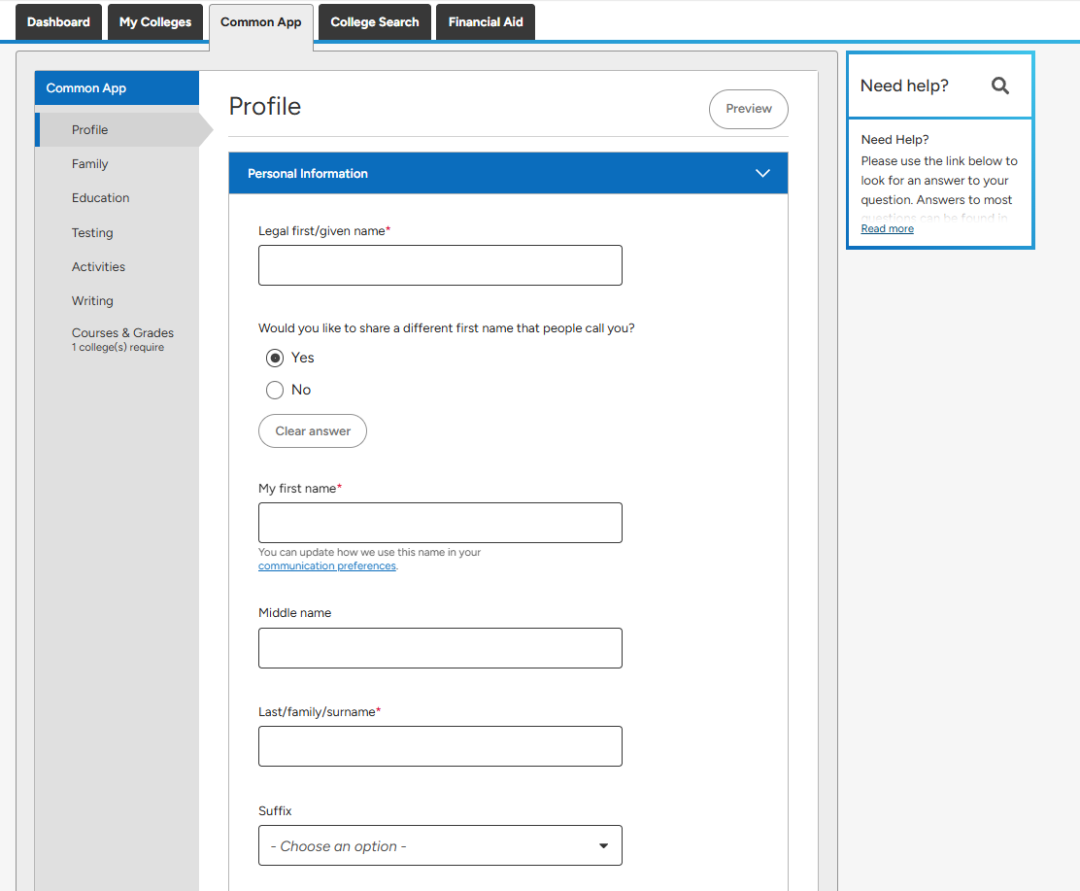This screenshot has width=1080, height=891.
Task: Click the search magnifier icon in Need help
Action: click(999, 85)
